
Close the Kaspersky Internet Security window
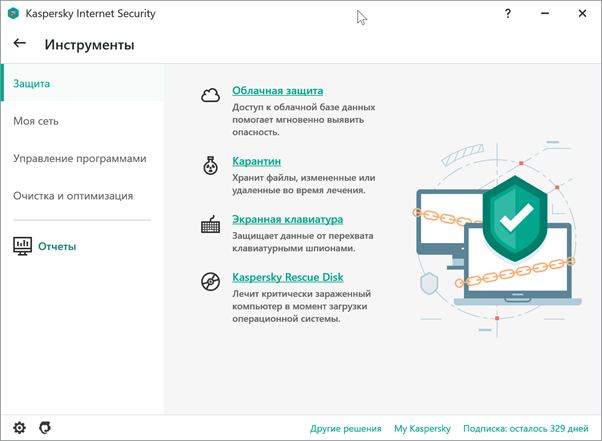pos(582,13)
